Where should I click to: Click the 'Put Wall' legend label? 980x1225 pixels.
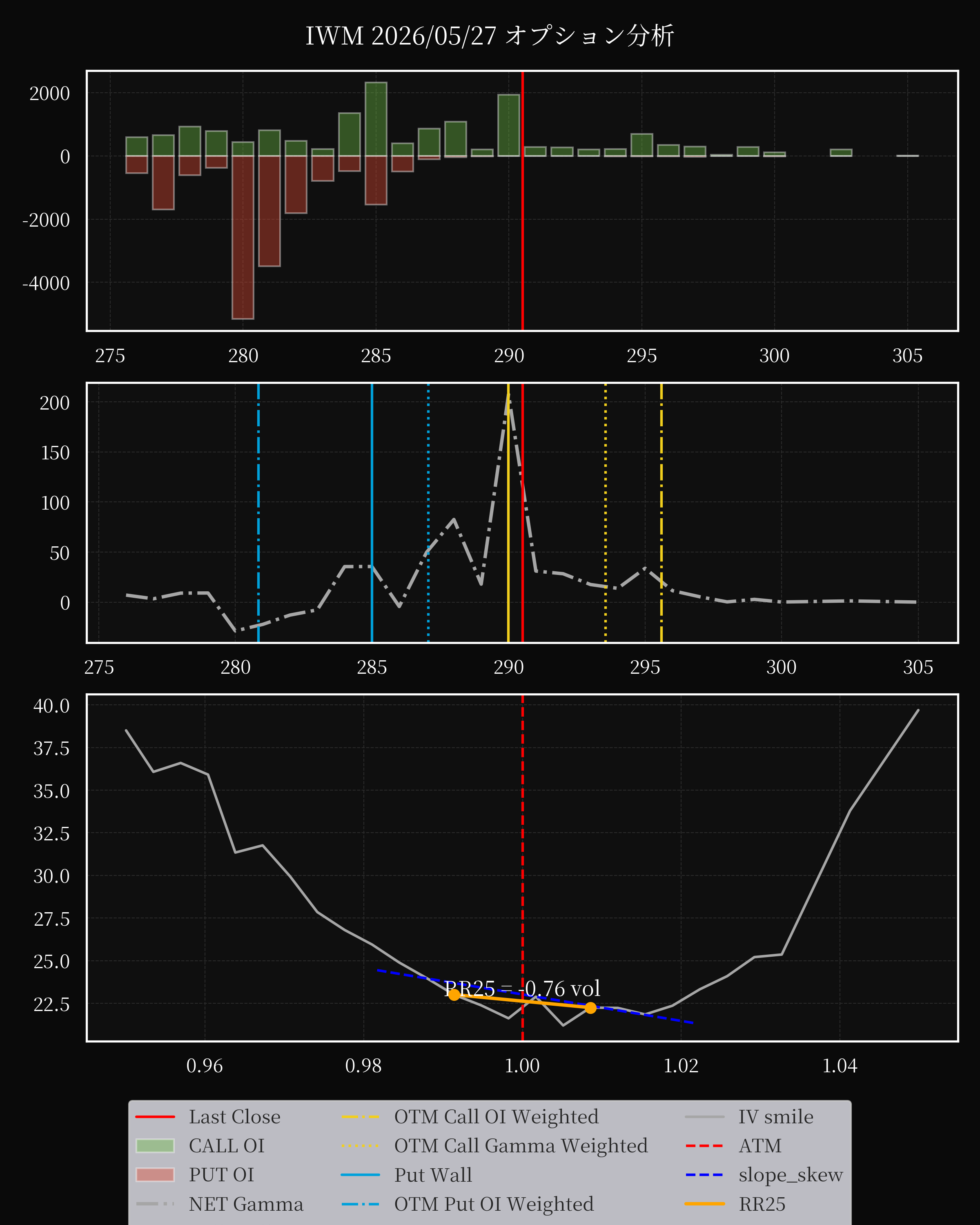[x=433, y=1175]
